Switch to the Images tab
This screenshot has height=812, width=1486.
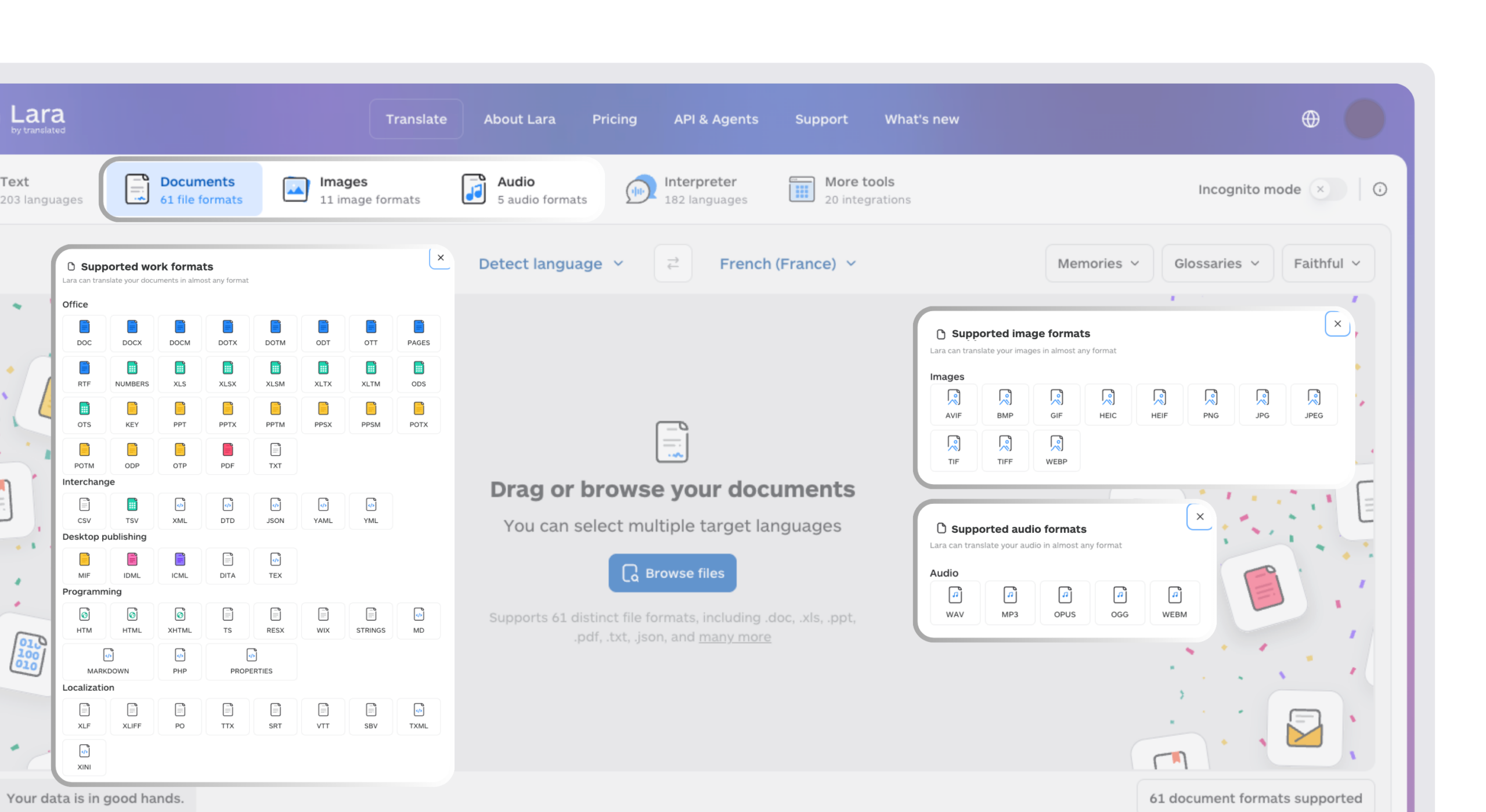[352, 190]
